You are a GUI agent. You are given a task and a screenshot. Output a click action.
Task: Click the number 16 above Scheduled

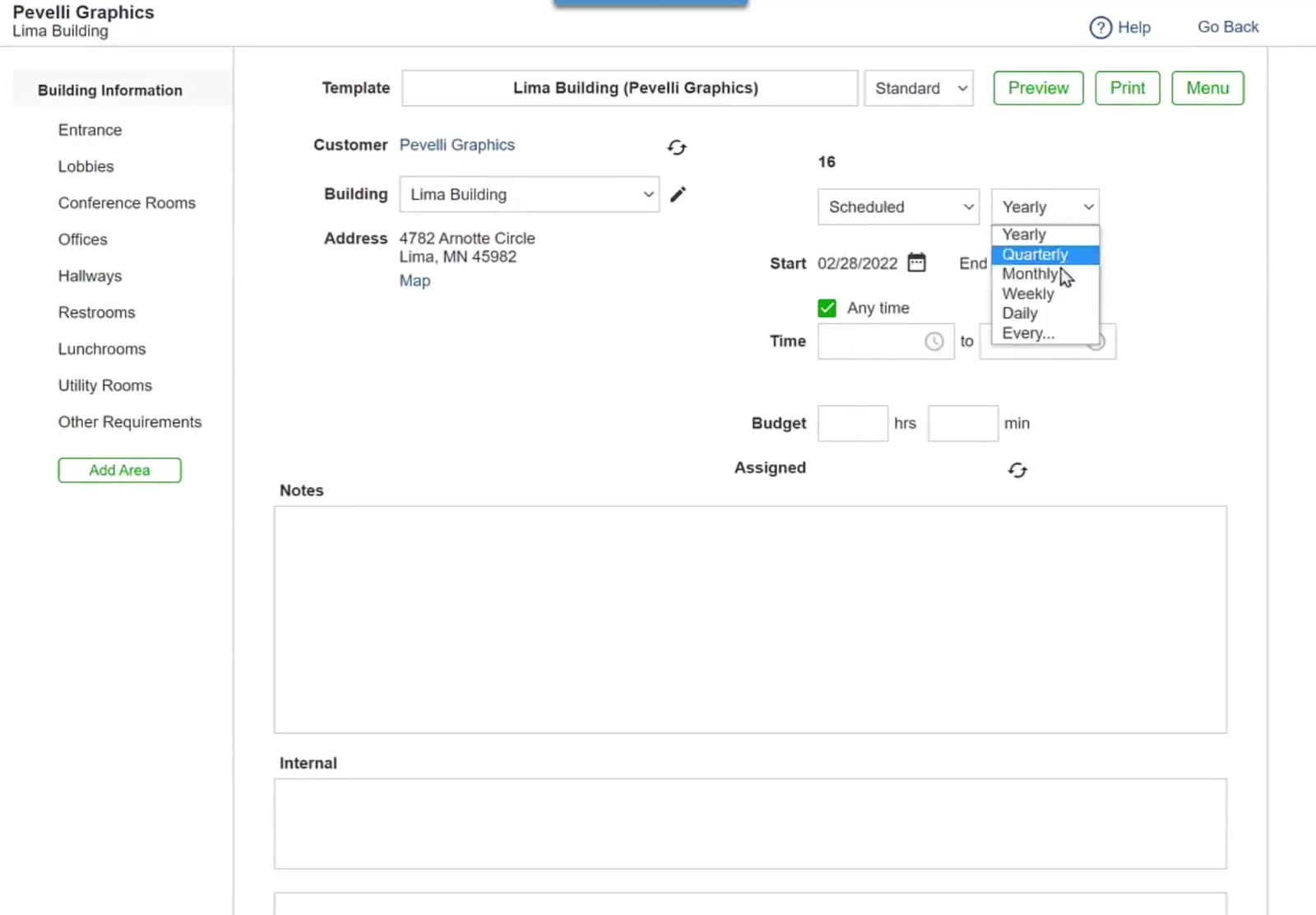pyautogui.click(x=827, y=162)
